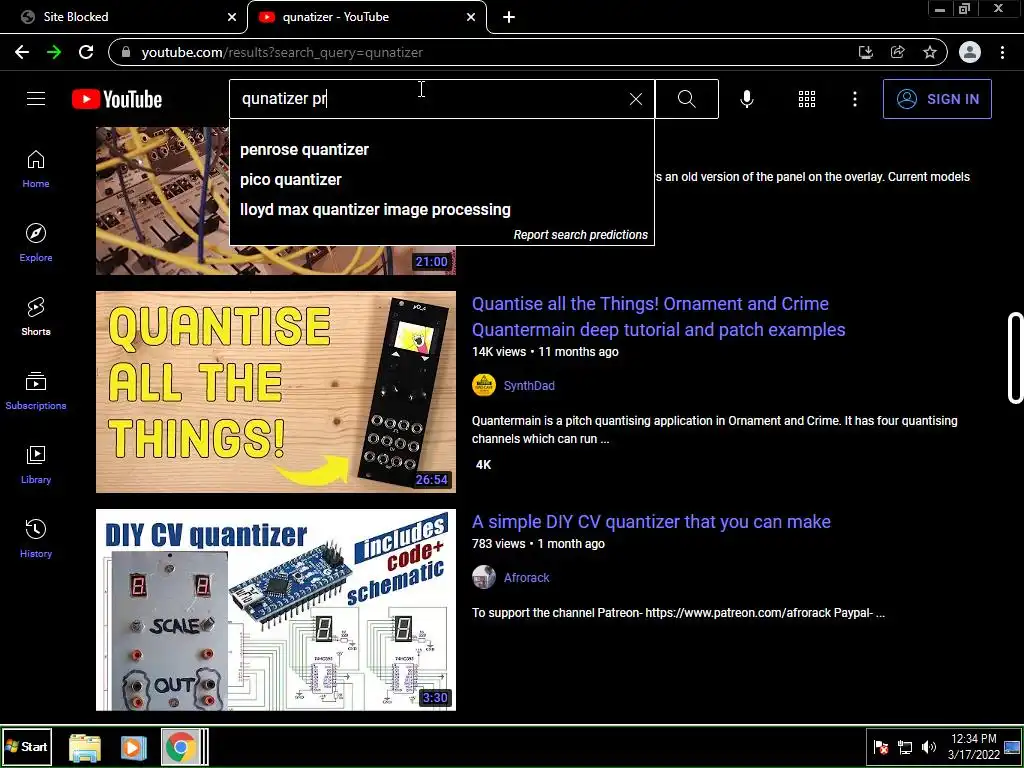The image size is (1024, 768).
Task: Open the Afrorack channel avatar
Action: (x=484, y=577)
